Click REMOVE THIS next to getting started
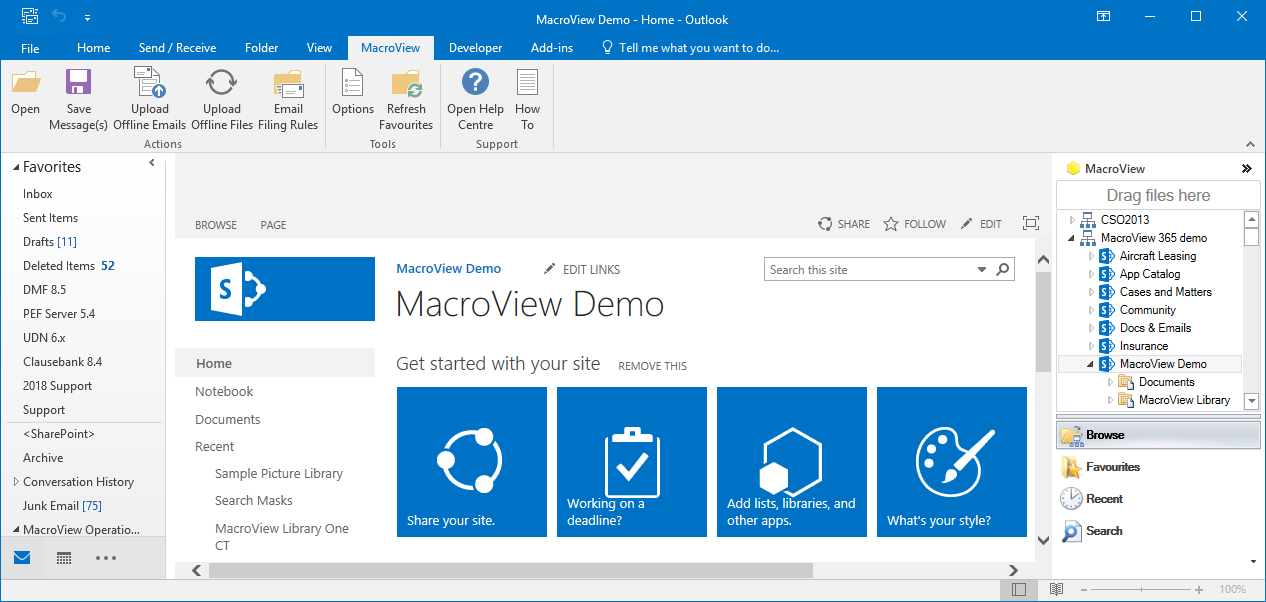This screenshot has width=1266, height=602. 652,366
